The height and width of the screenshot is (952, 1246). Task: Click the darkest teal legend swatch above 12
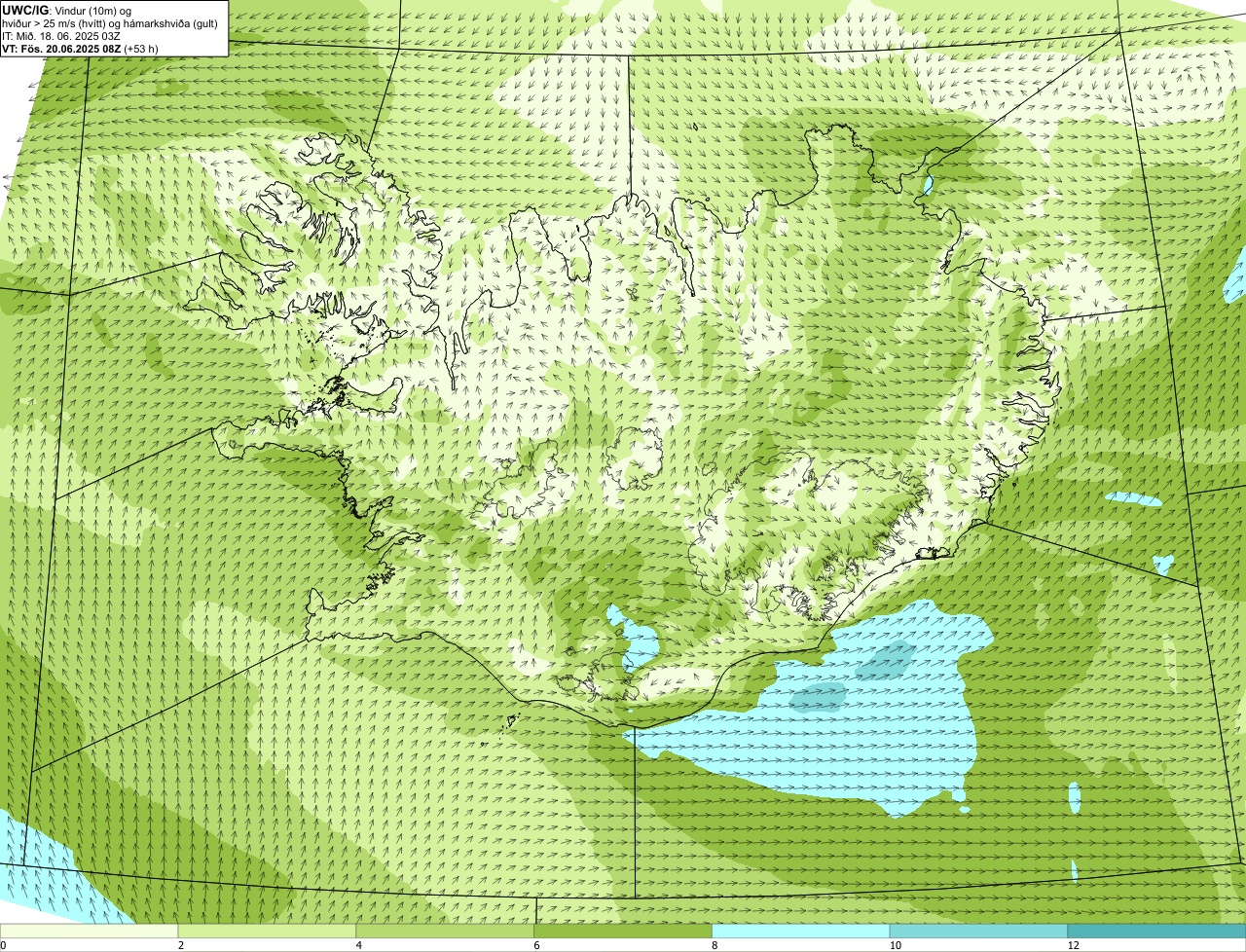[x=1156, y=932]
